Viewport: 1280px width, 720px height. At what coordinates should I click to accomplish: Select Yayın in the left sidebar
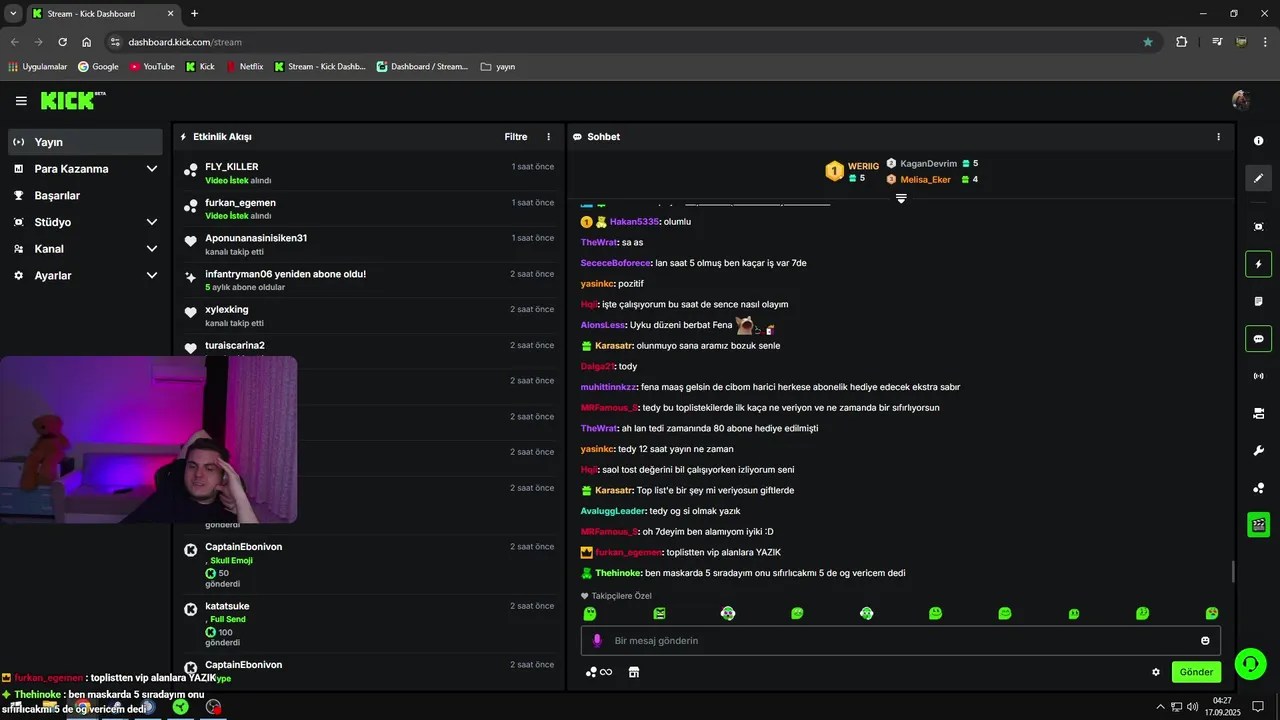tap(86, 142)
